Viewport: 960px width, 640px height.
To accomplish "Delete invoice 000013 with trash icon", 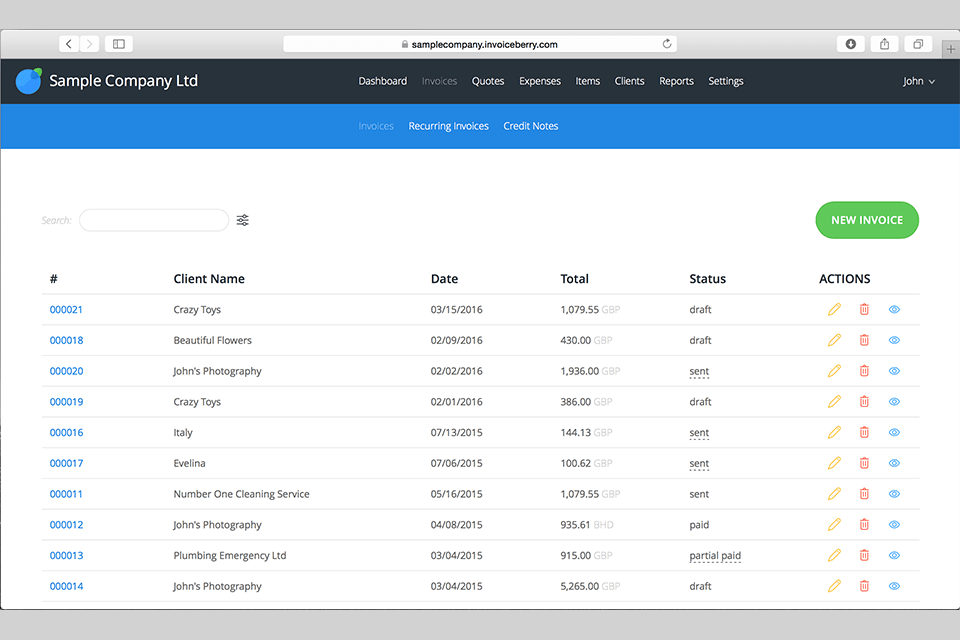I will click(x=864, y=555).
